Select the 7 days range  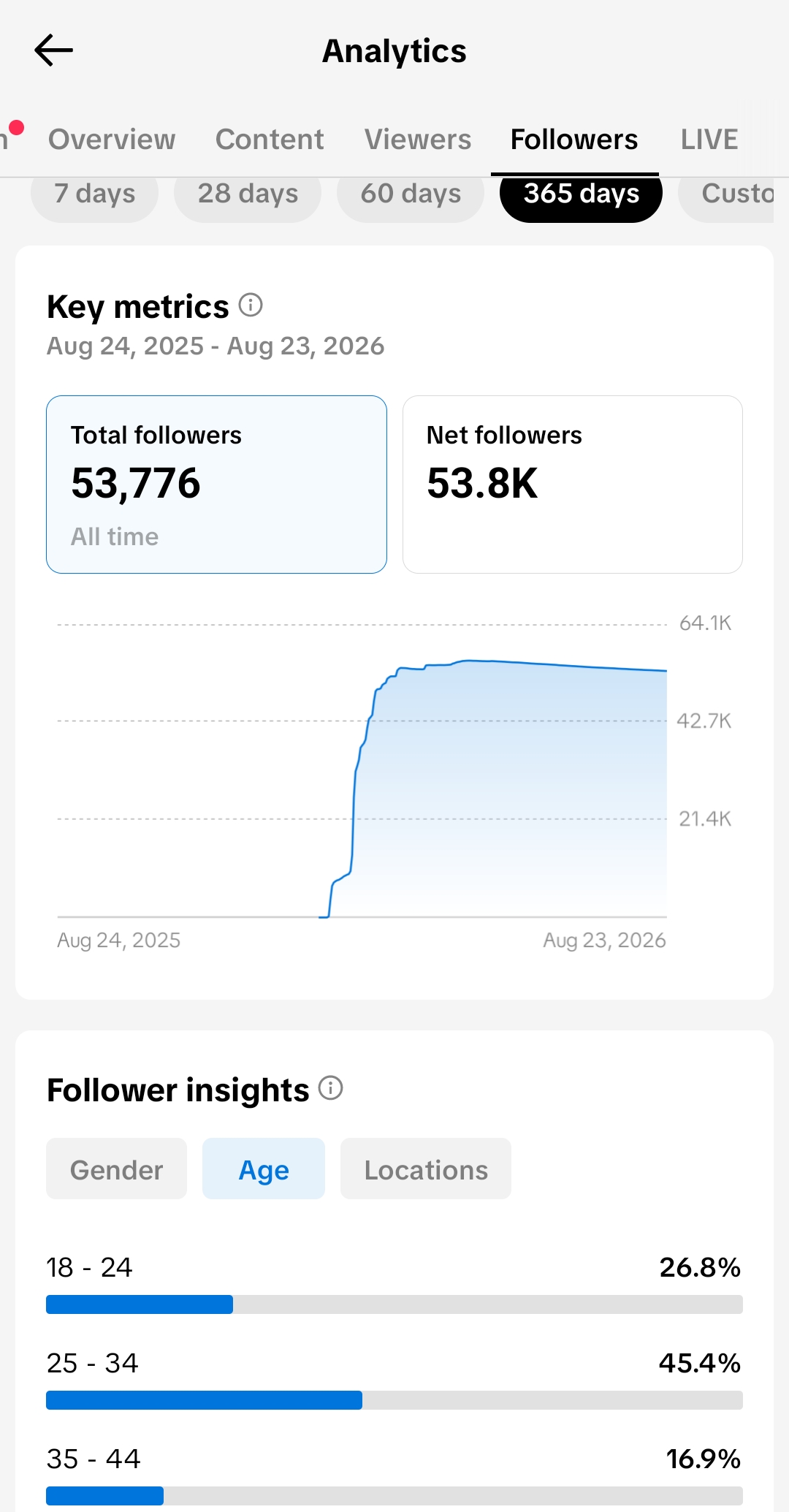pyautogui.click(x=94, y=194)
